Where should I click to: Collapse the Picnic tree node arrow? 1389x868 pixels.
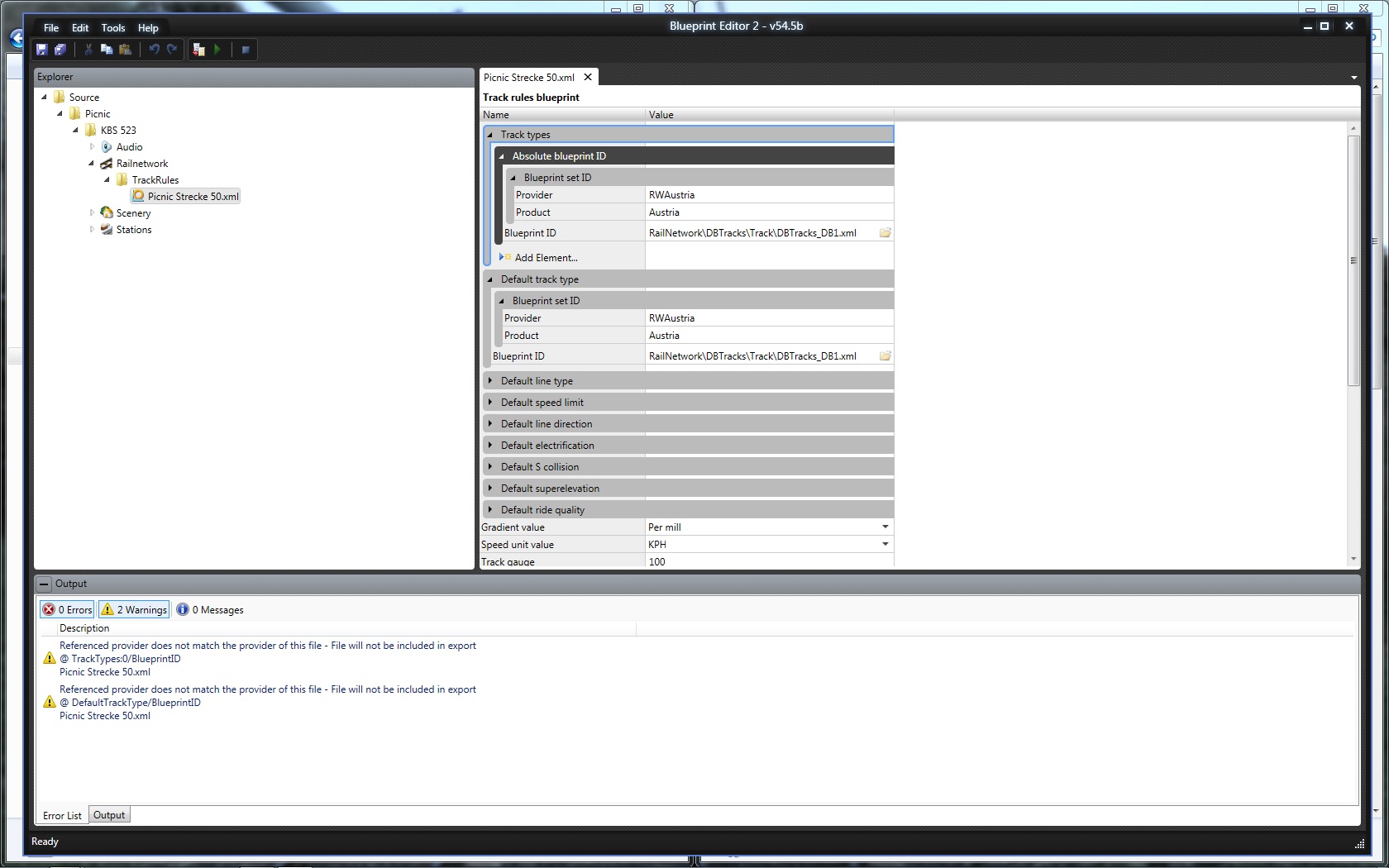[x=60, y=113]
